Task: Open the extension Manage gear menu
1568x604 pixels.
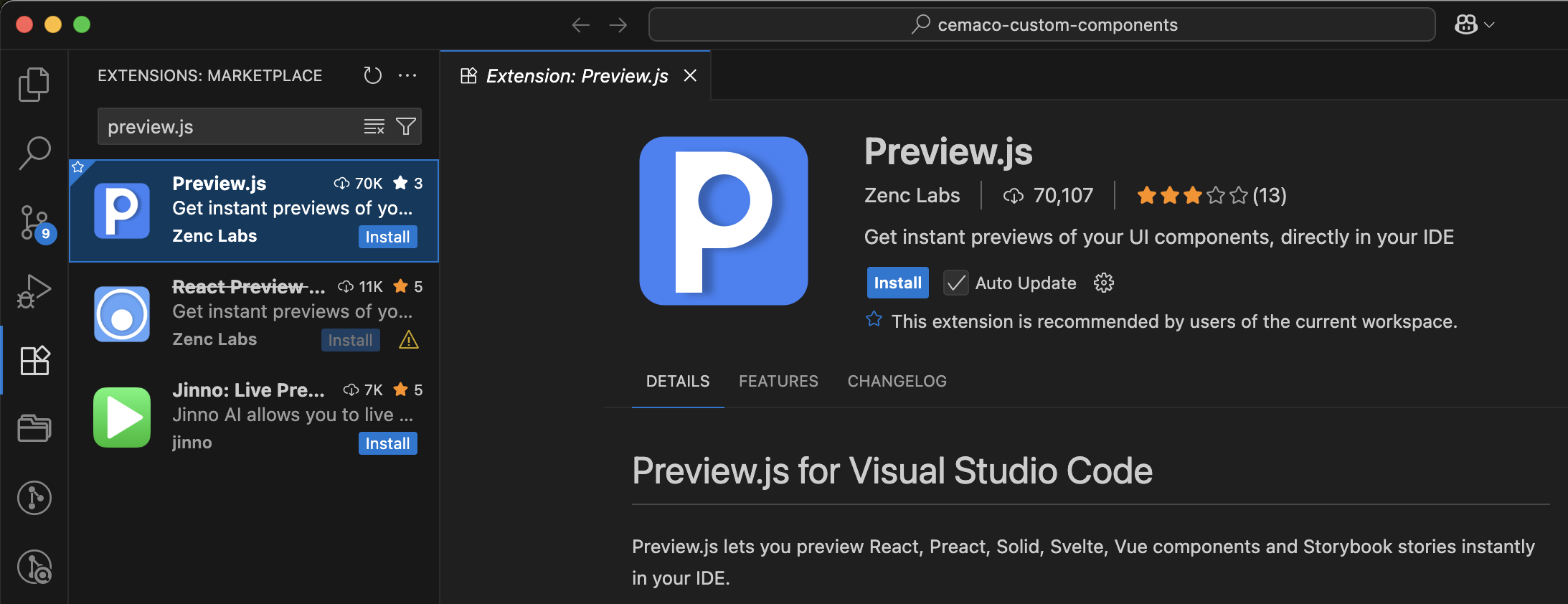Action: (1103, 283)
